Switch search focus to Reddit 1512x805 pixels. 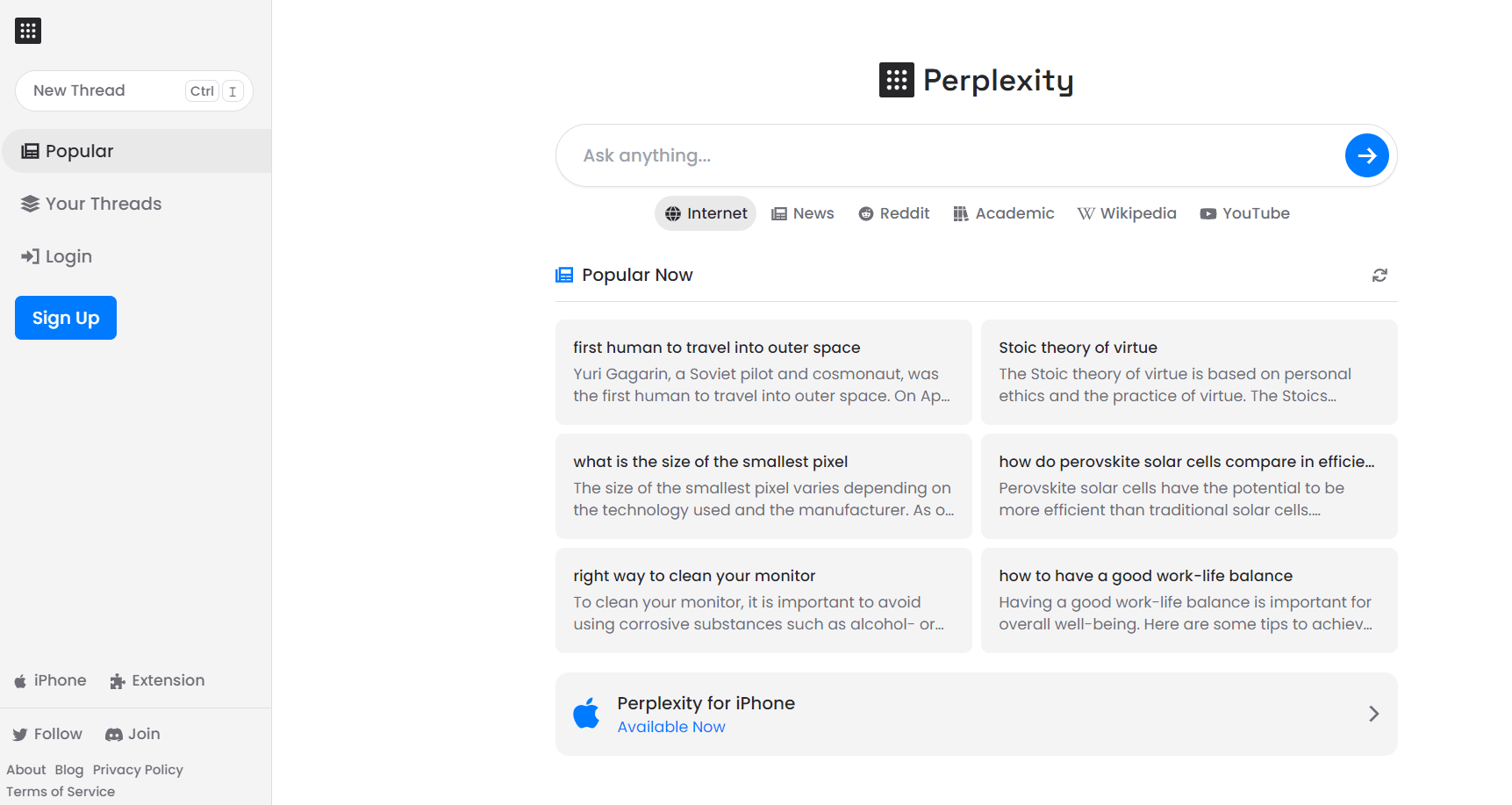893,212
